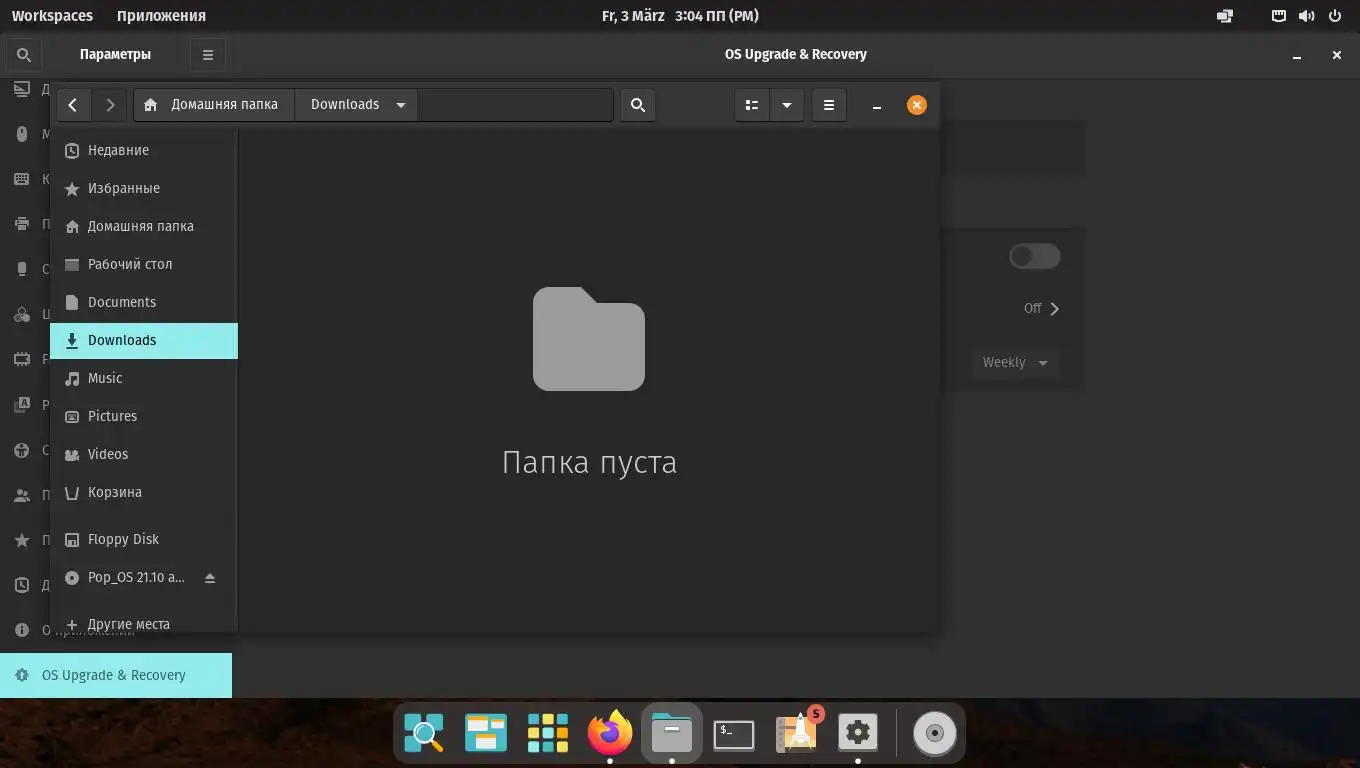Open Рабочий стол in the sidebar

click(144, 264)
